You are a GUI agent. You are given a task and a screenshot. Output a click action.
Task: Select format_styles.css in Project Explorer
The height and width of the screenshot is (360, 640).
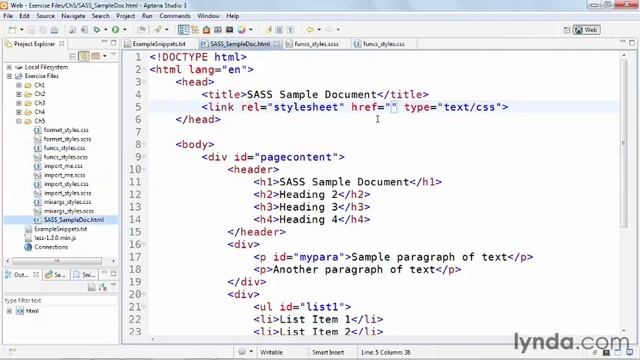tap(66, 130)
